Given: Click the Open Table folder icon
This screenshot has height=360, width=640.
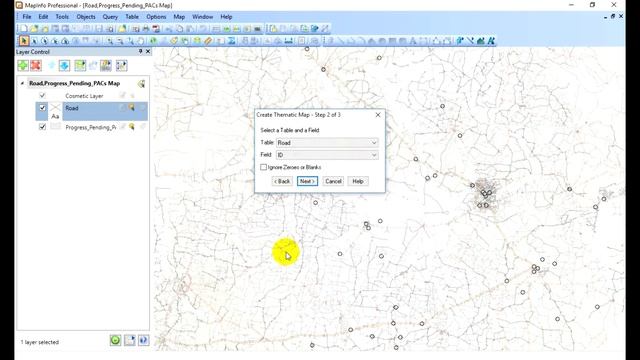Looking at the screenshot, I should 34,29.
